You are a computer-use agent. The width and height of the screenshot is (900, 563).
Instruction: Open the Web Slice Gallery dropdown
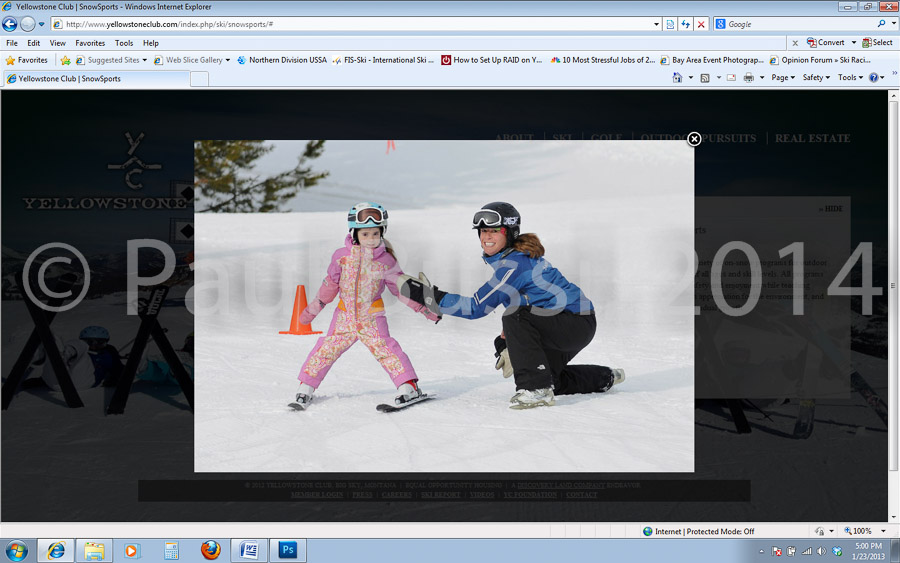(192, 60)
